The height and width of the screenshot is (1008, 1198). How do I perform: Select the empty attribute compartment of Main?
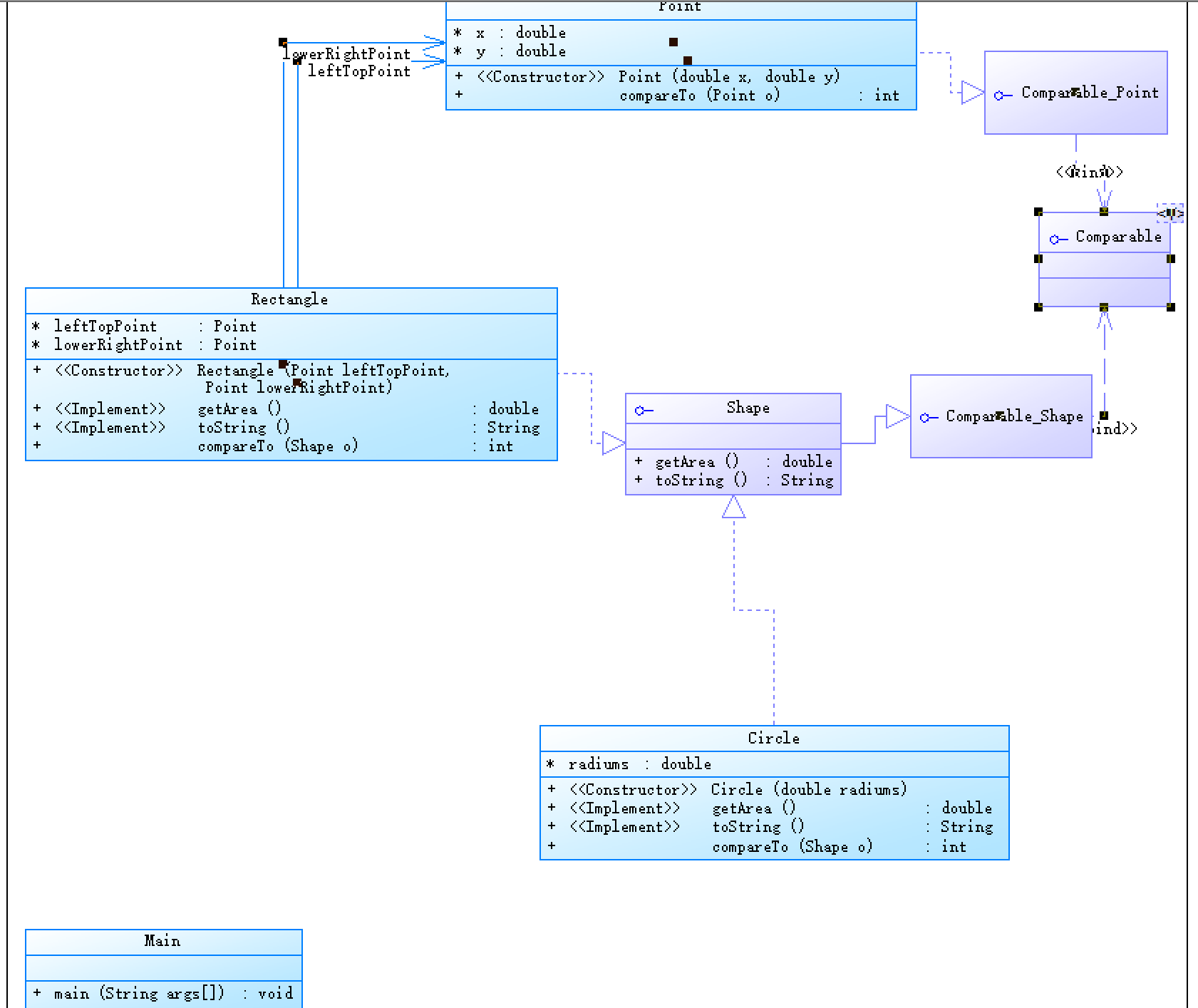164,968
